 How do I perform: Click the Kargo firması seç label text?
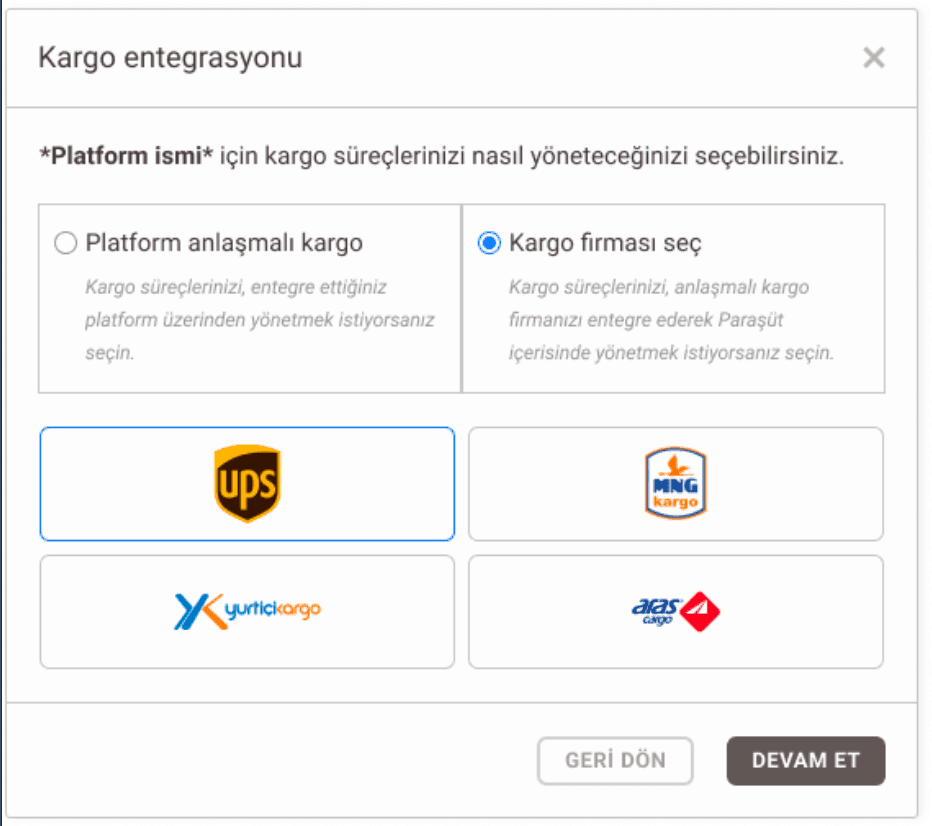tap(605, 243)
